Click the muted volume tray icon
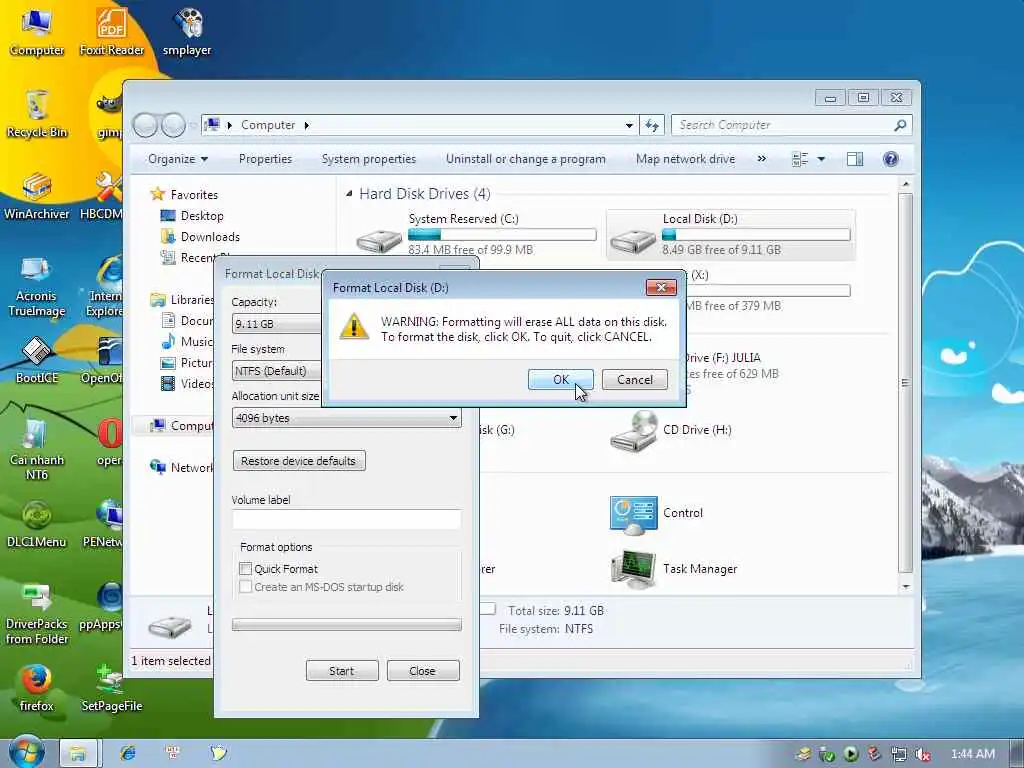The image size is (1024, 768). 923,754
